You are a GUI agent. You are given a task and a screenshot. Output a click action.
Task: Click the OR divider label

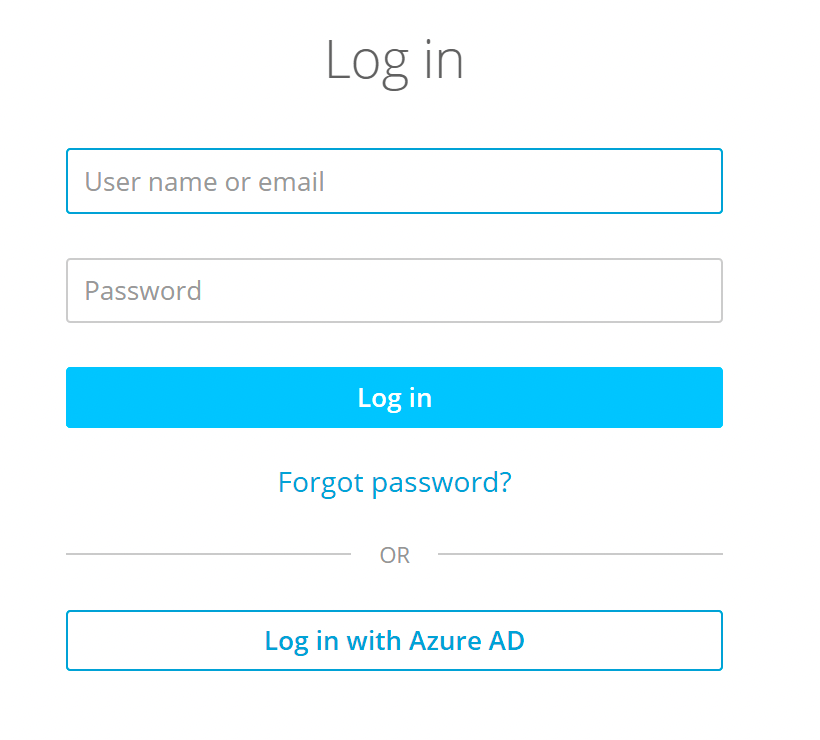[x=394, y=554]
